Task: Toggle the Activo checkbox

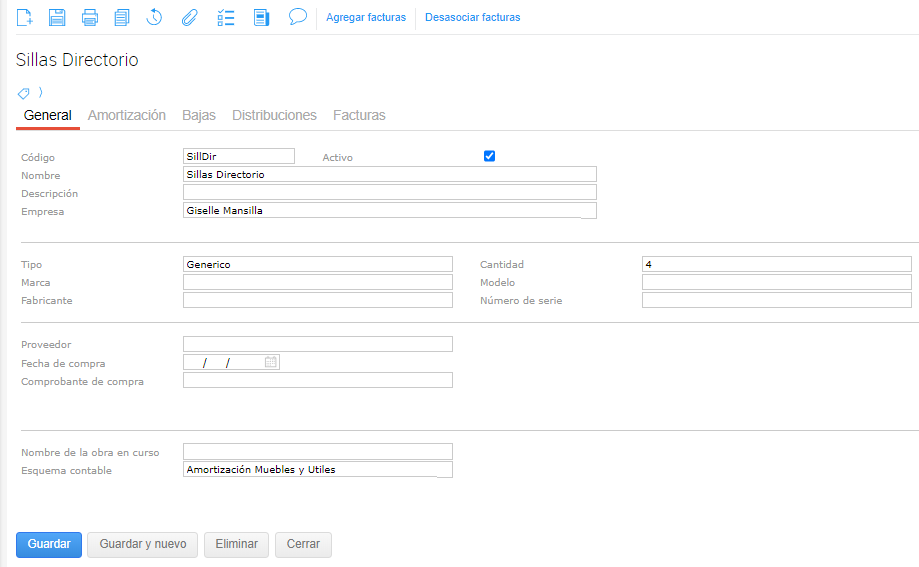Action: click(489, 156)
